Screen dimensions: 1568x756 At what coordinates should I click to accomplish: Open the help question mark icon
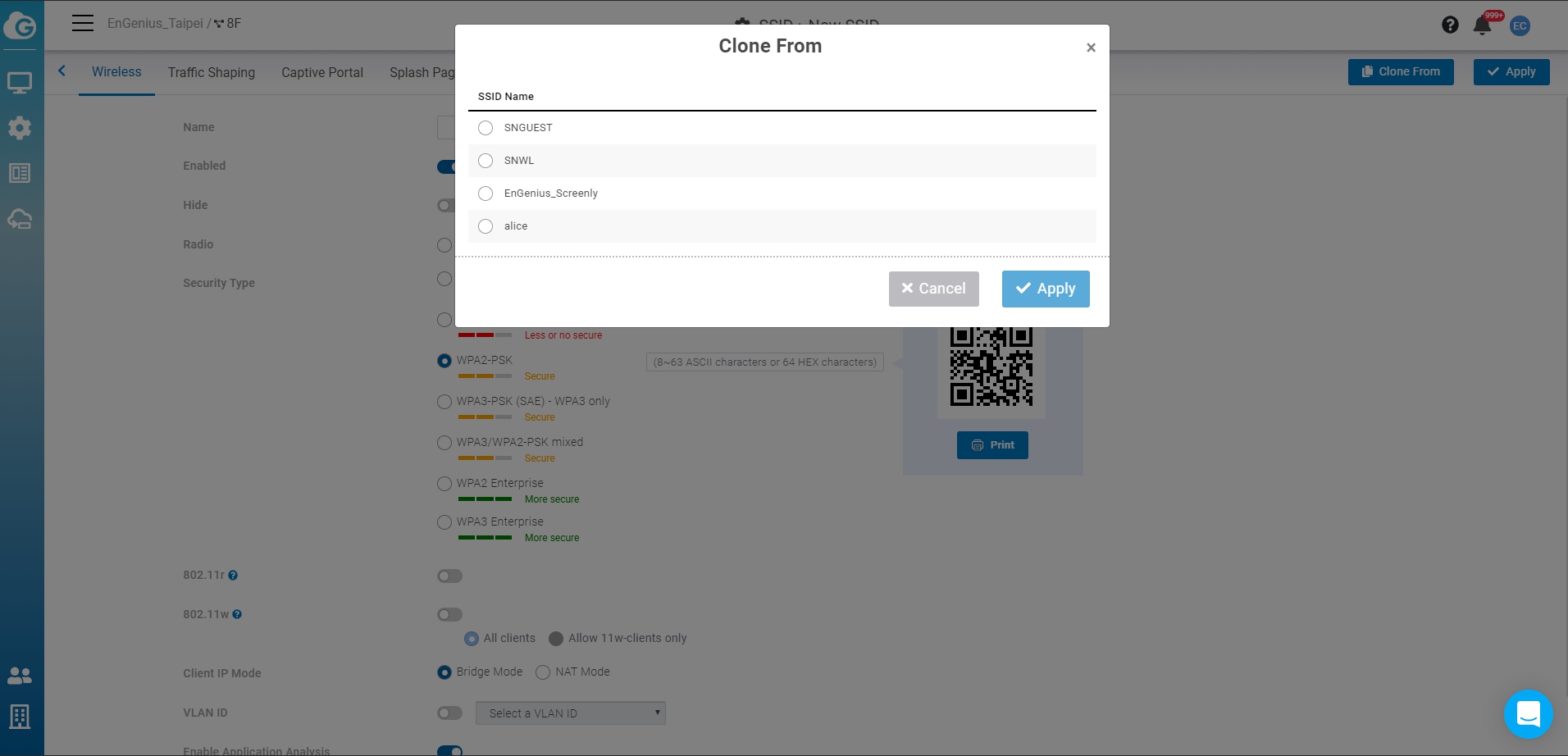pyautogui.click(x=1450, y=25)
